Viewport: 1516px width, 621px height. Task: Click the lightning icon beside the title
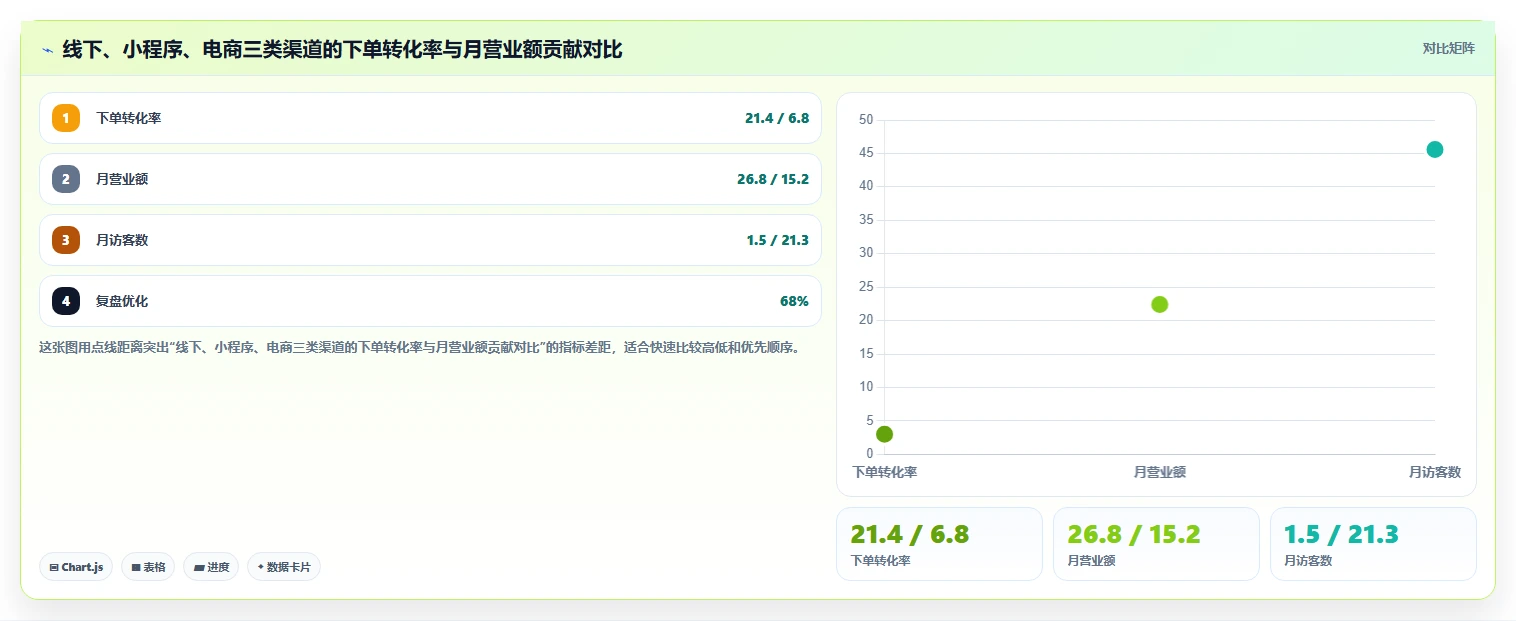(47, 50)
